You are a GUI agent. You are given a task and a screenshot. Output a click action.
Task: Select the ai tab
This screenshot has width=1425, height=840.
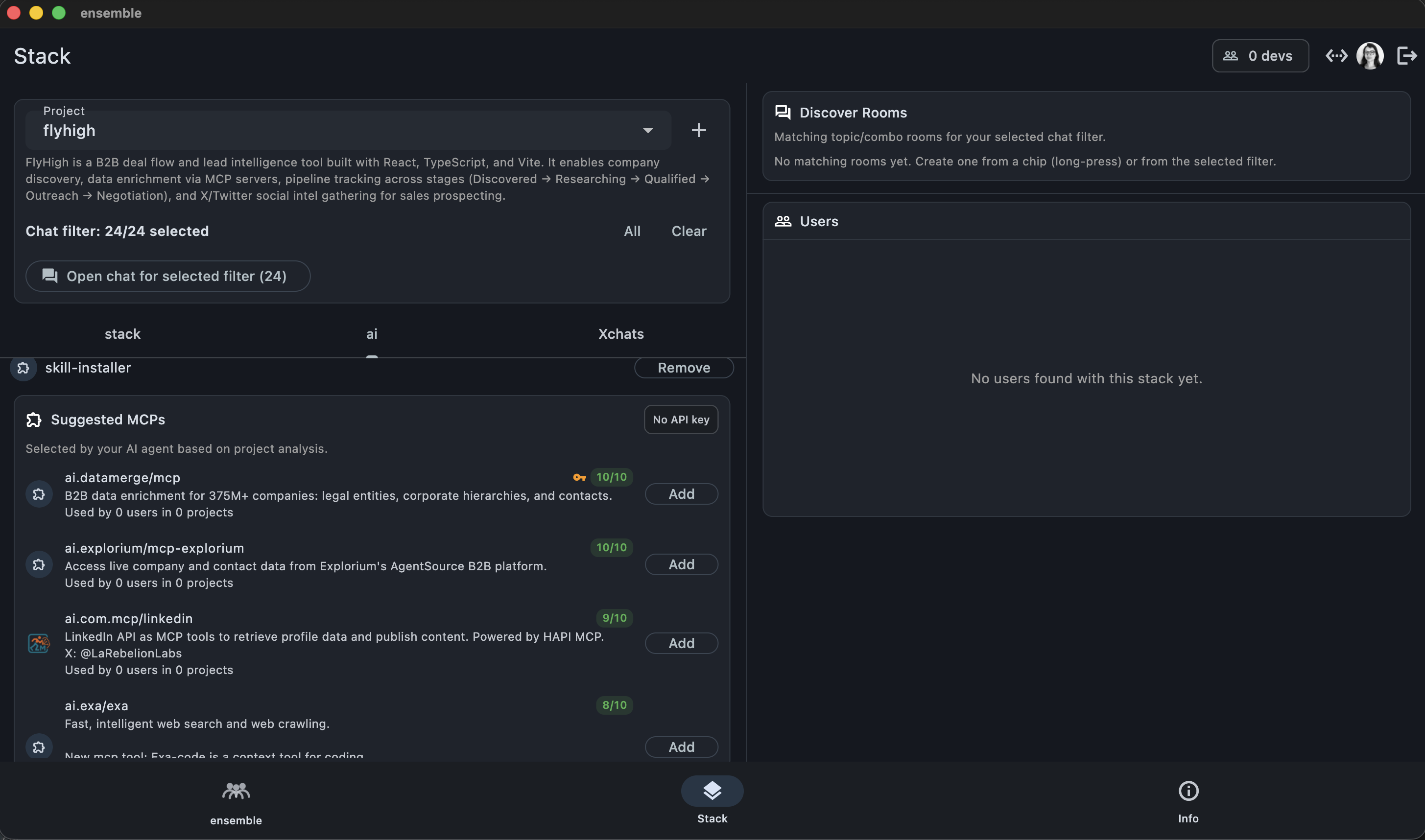371,334
